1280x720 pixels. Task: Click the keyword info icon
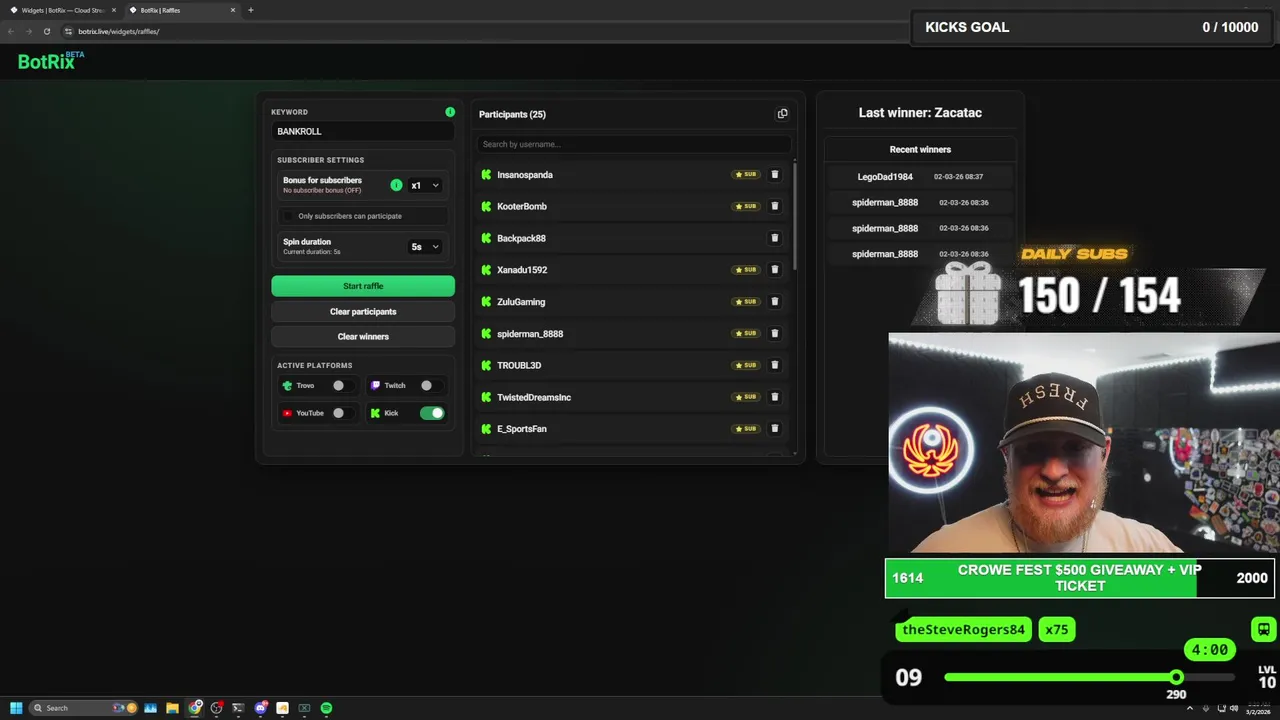pos(450,112)
